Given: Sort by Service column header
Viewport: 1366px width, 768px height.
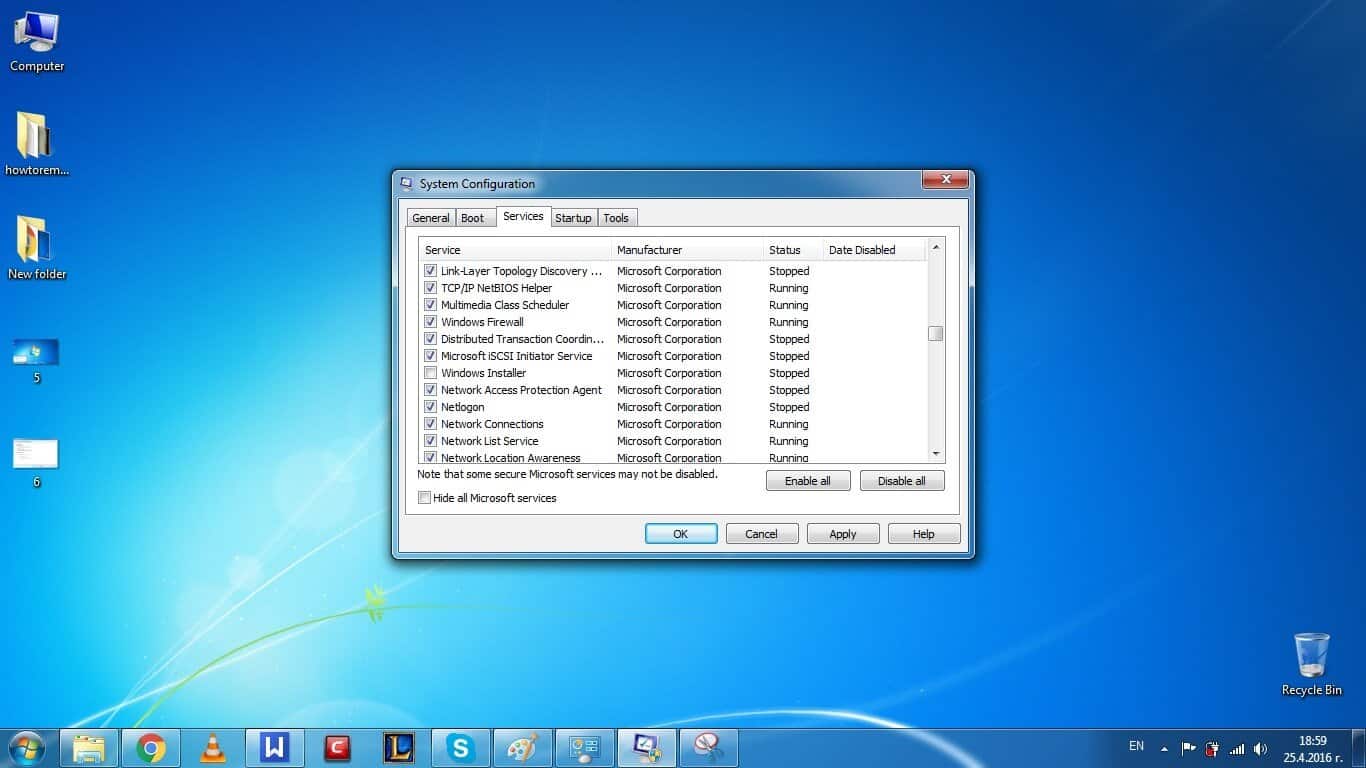Looking at the screenshot, I should (x=515, y=250).
